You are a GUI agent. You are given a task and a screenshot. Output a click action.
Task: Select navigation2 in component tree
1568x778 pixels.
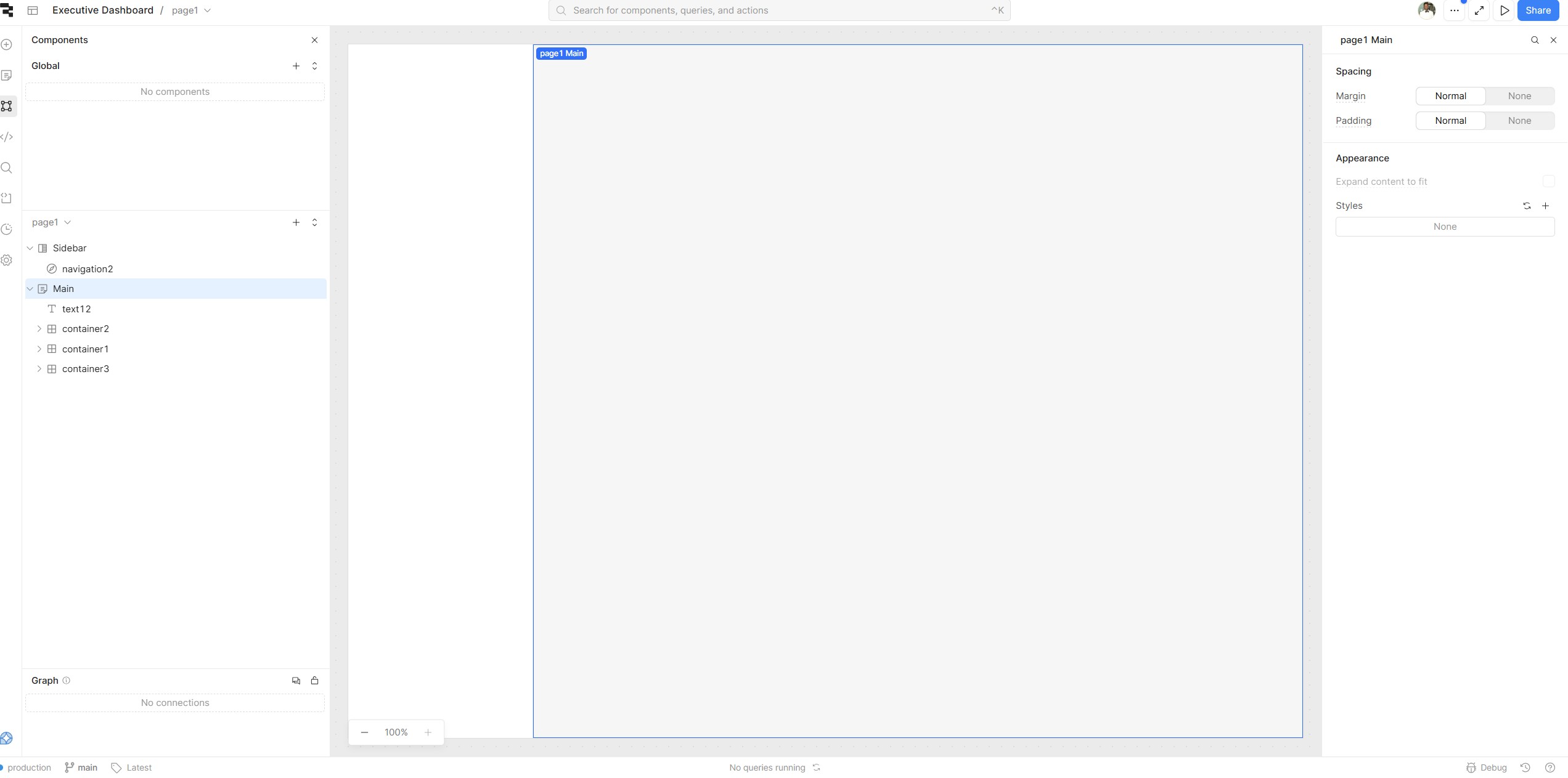(x=87, y=269)
